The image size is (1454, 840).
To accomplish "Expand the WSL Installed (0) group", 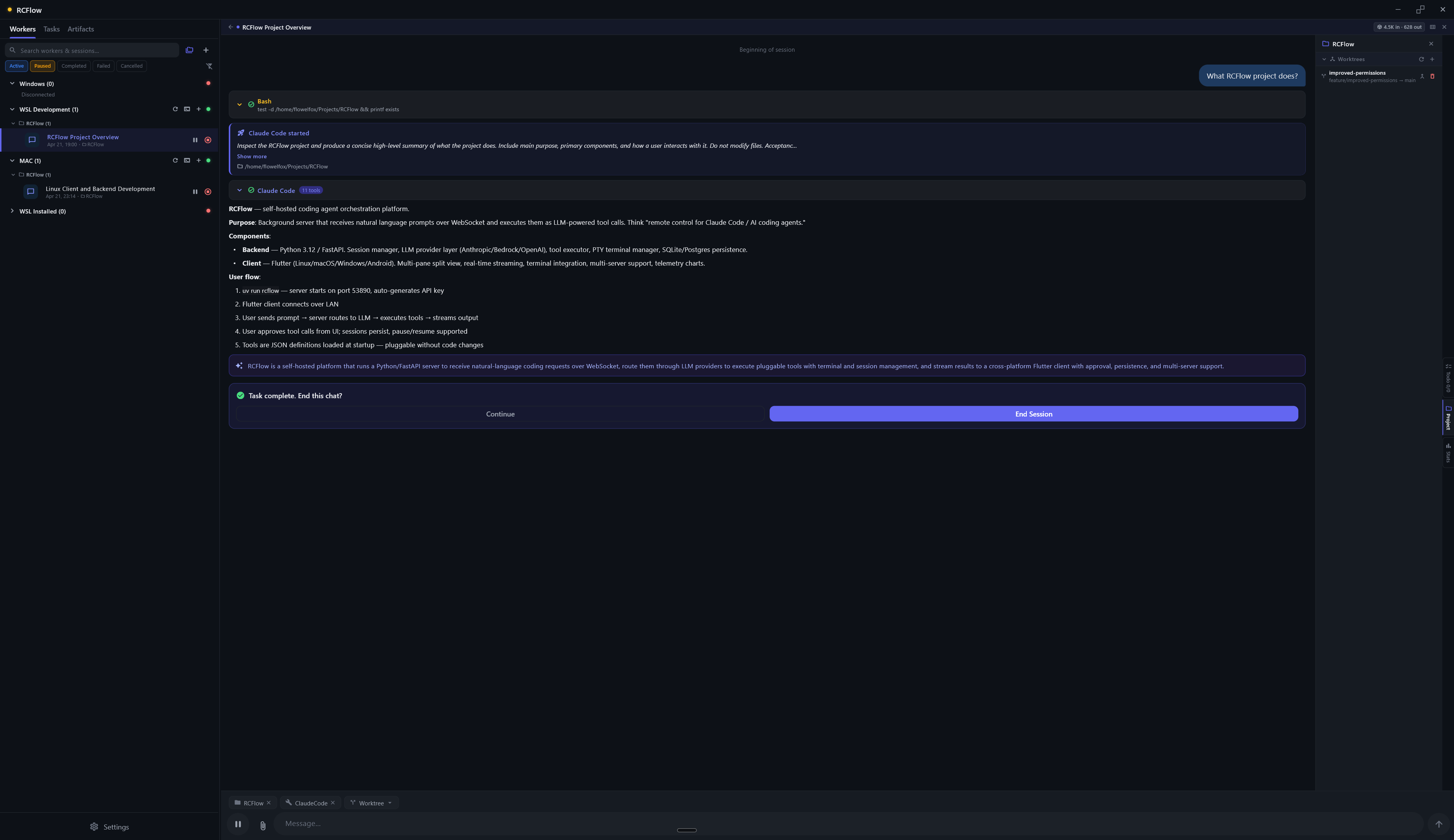I will click(x=12, y=211).
